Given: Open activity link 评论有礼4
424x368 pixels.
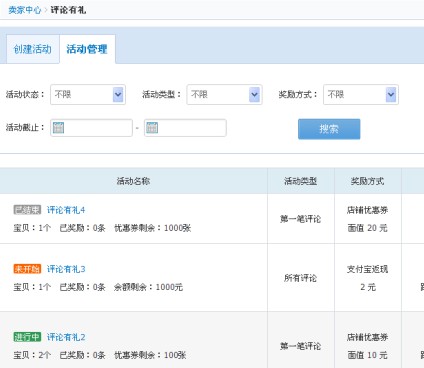Looking at the screenshot, I should coord(66,210).
